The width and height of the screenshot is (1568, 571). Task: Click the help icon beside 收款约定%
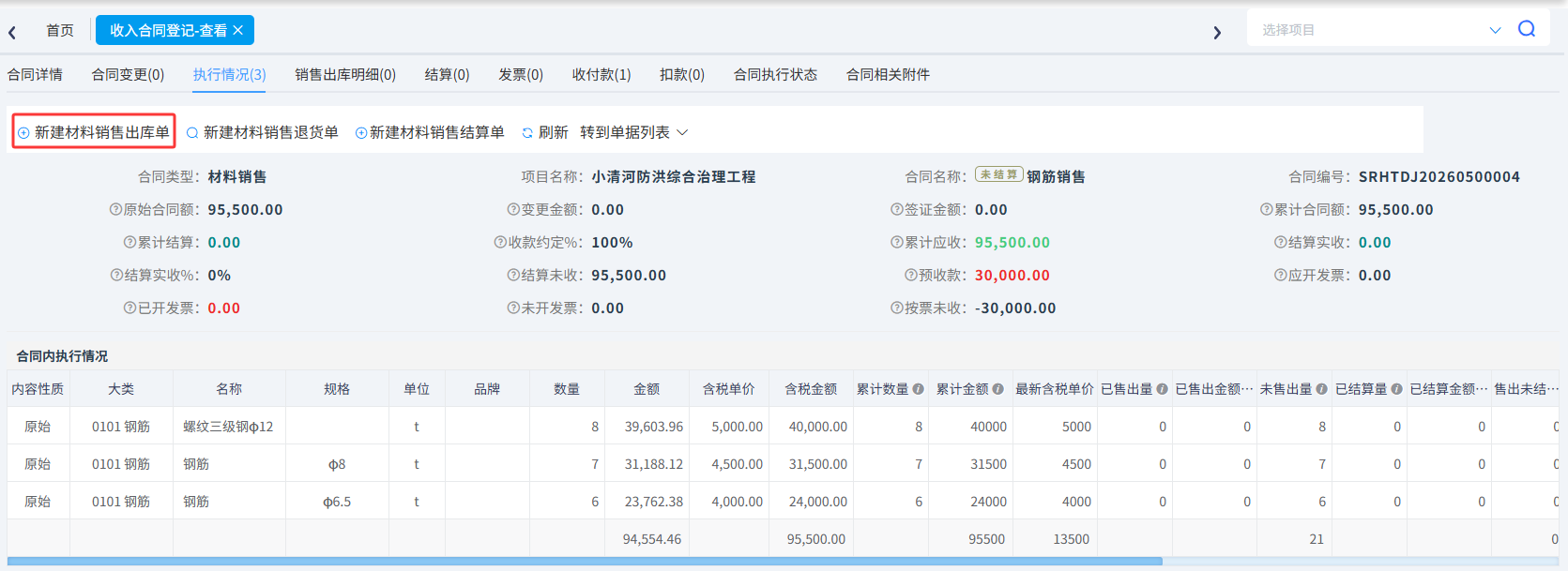500,243
